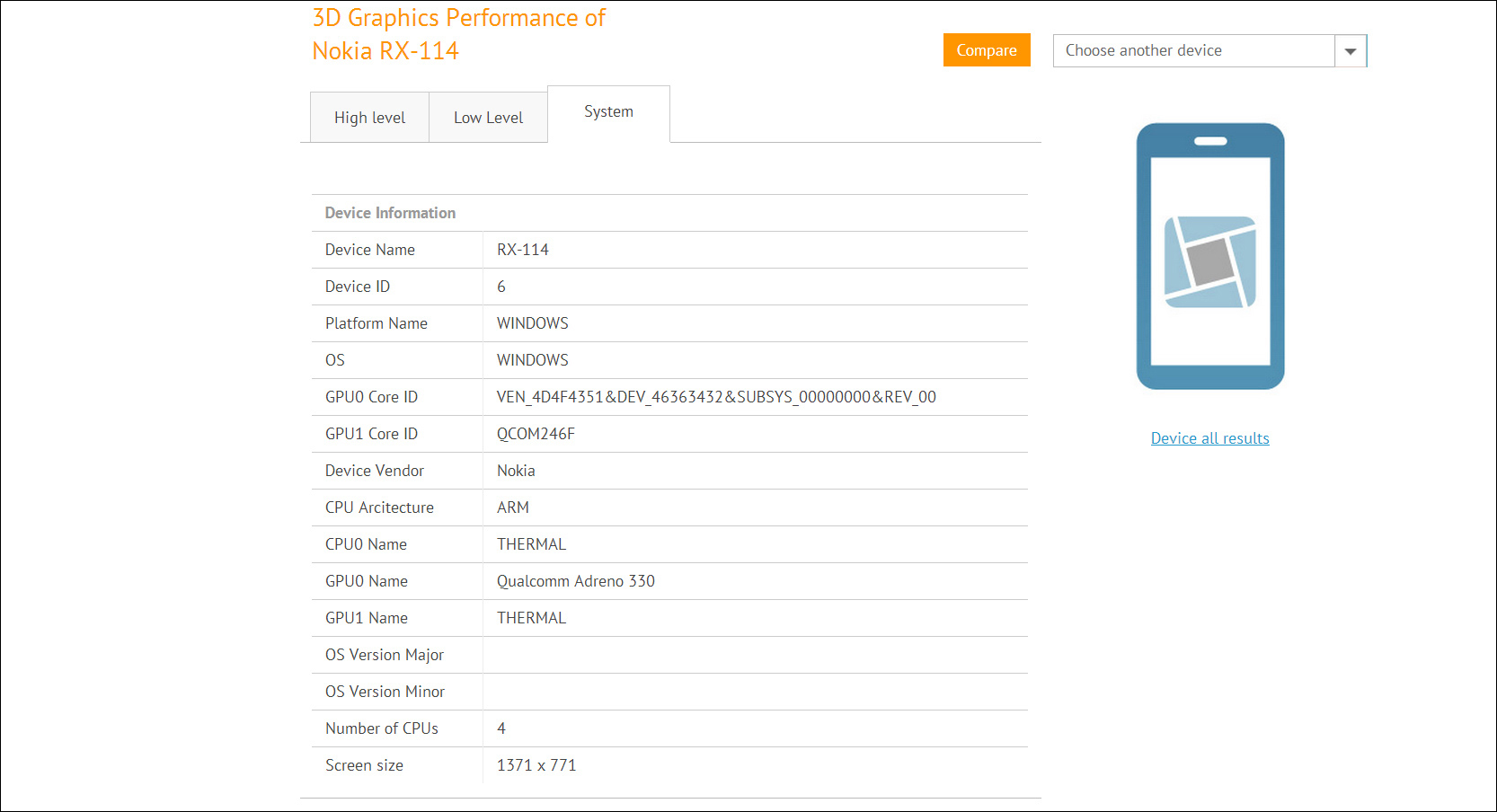
Task: Click the 'Device ID' row label
Action: pos(358,287)
